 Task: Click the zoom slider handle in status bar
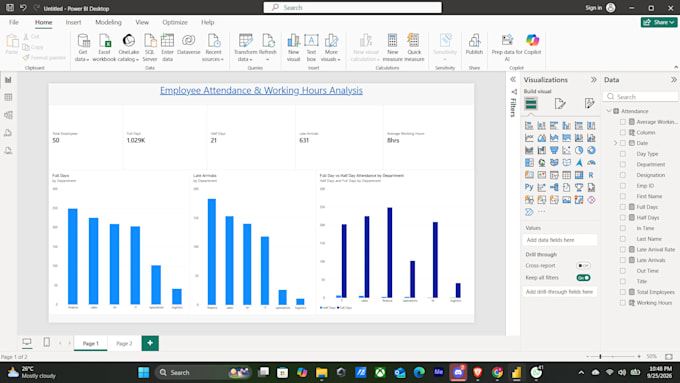[x=600, y=357]
